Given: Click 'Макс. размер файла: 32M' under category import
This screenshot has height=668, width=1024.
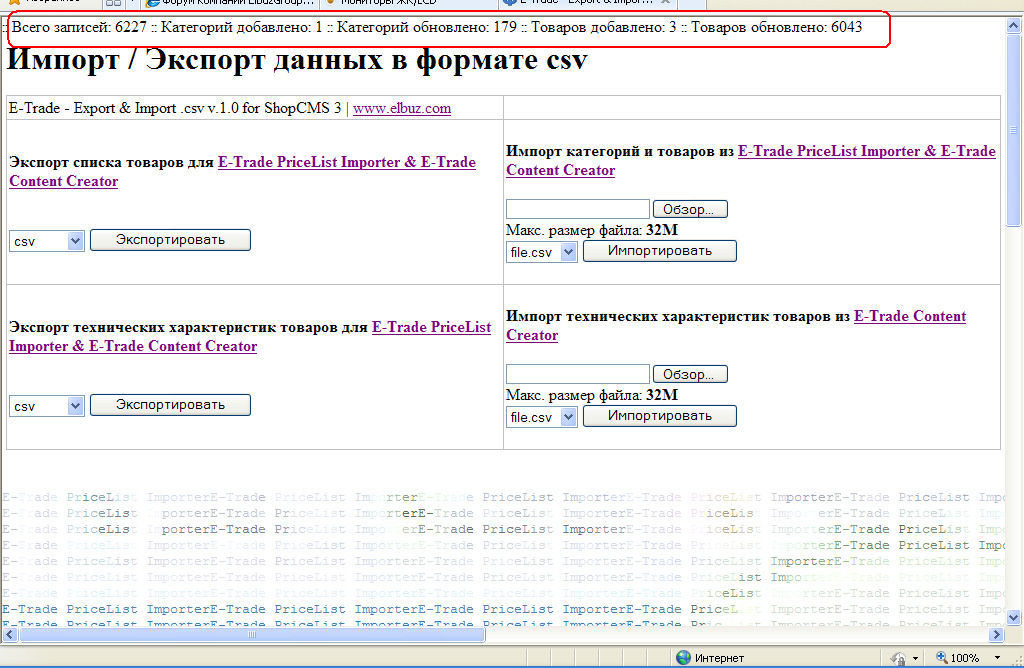Looking at the screenshot, I should click(592, 231).
